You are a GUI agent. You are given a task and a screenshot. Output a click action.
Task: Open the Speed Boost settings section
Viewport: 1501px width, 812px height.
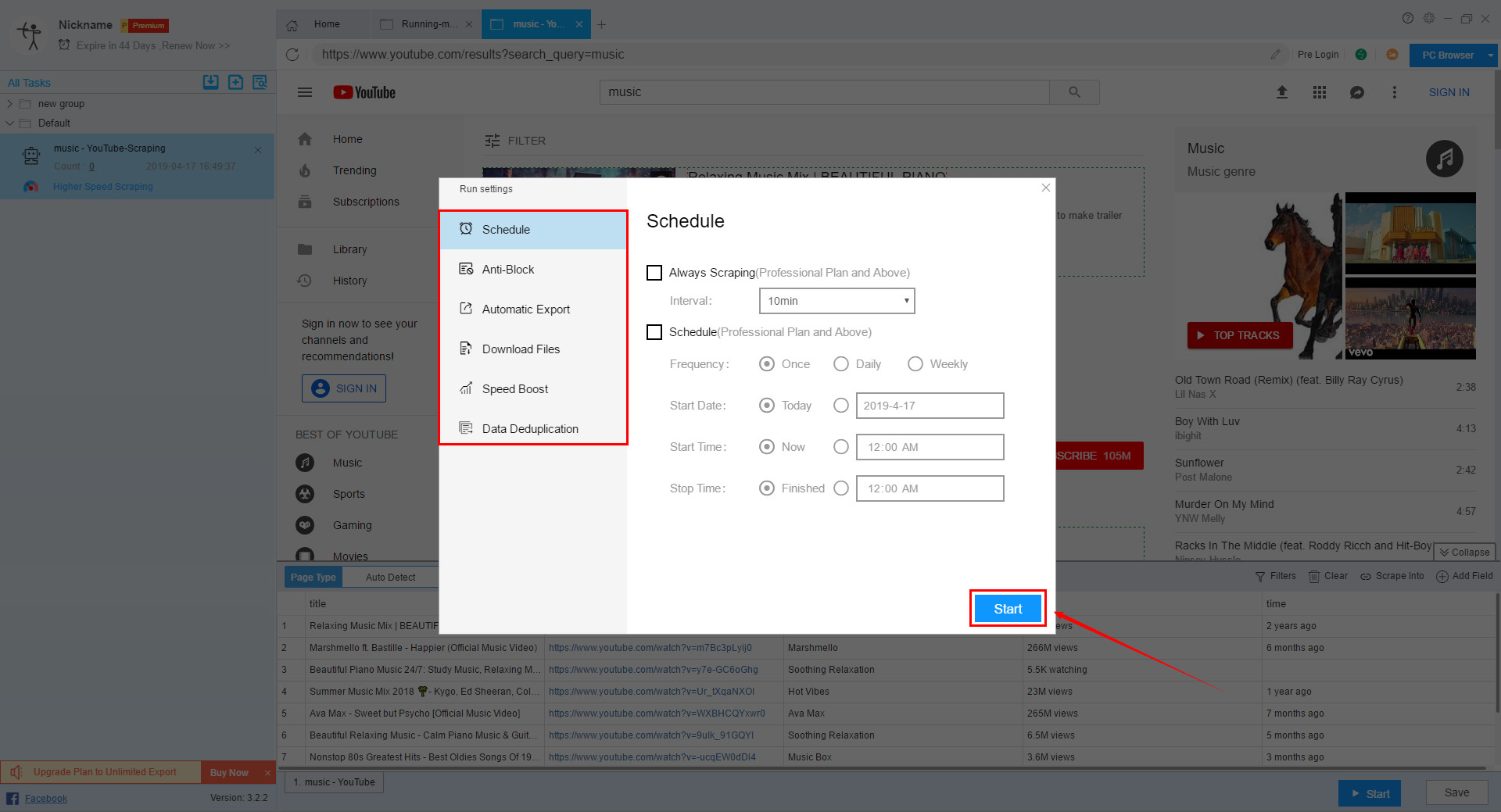point(533,389)
